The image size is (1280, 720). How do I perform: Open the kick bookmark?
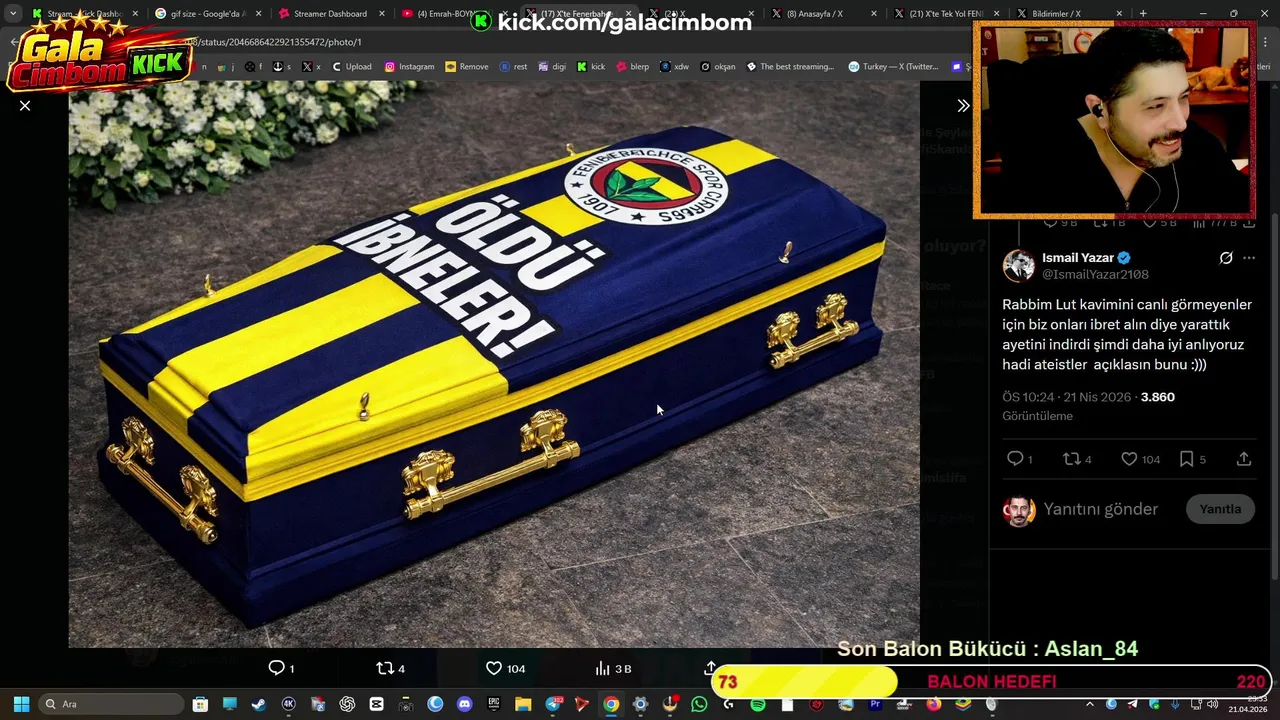[x=591, y=67]
